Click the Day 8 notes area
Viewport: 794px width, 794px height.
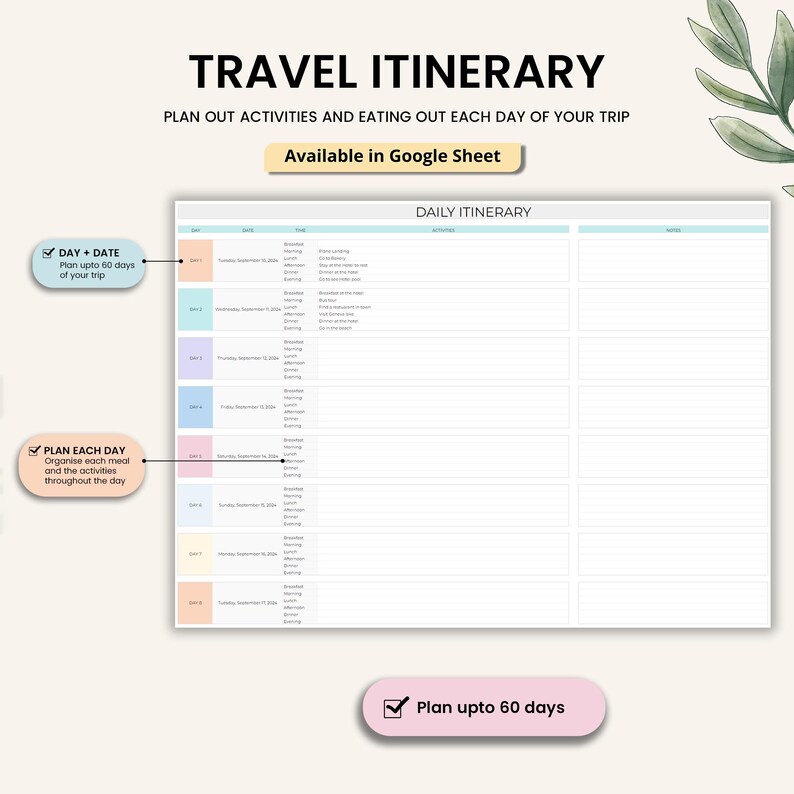pos(673,603)
